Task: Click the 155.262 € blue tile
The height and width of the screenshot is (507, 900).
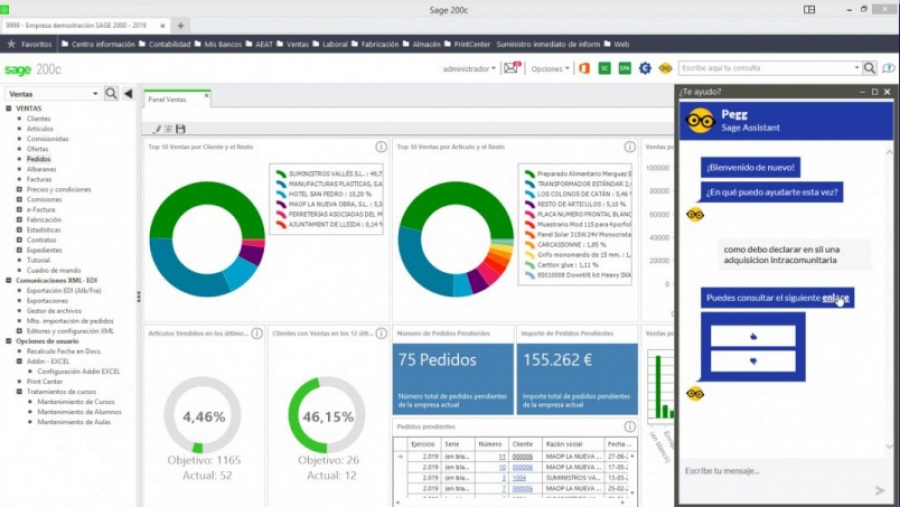Action: coord(577,379)
